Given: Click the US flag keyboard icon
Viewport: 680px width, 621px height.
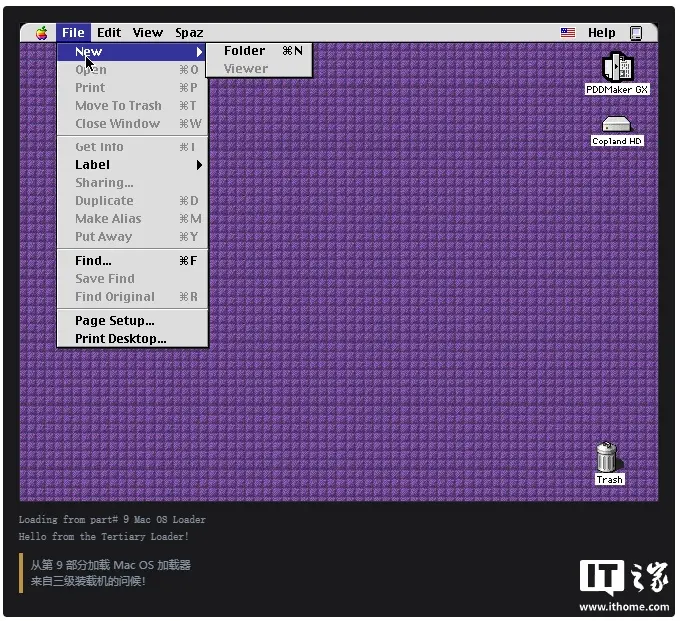Looking at the screenshot, I should (x=568, y=33).
